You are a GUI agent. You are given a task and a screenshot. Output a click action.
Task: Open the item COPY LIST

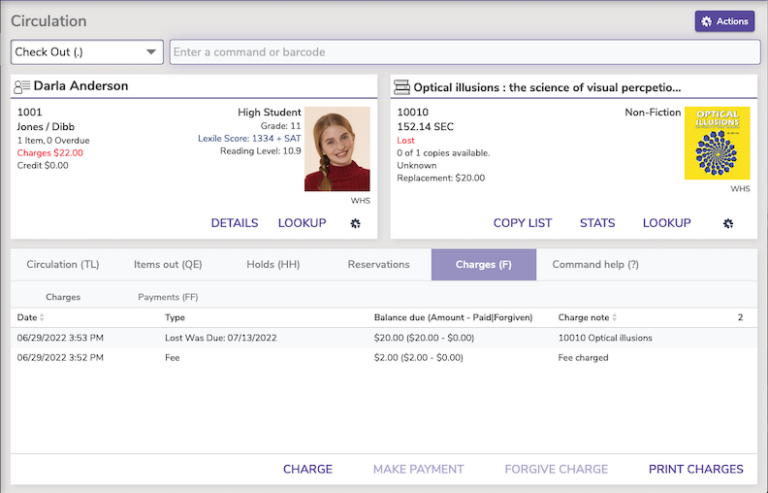coord(522,223)
